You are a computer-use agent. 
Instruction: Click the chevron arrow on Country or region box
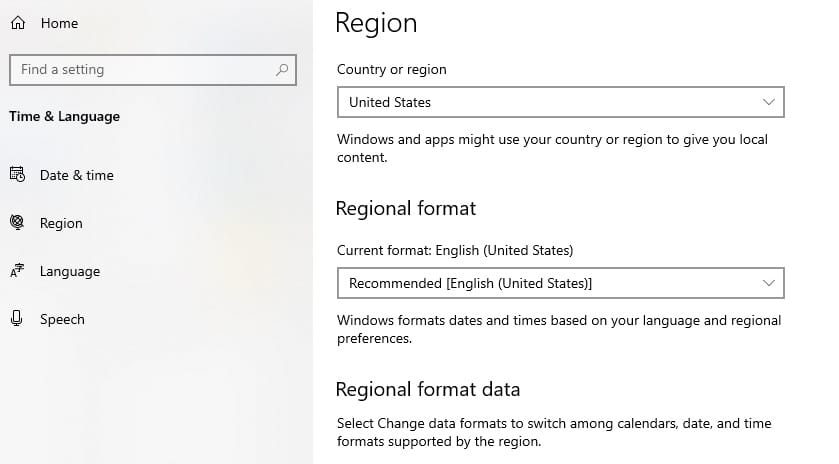pyautogui.click(x=768, y=102)
